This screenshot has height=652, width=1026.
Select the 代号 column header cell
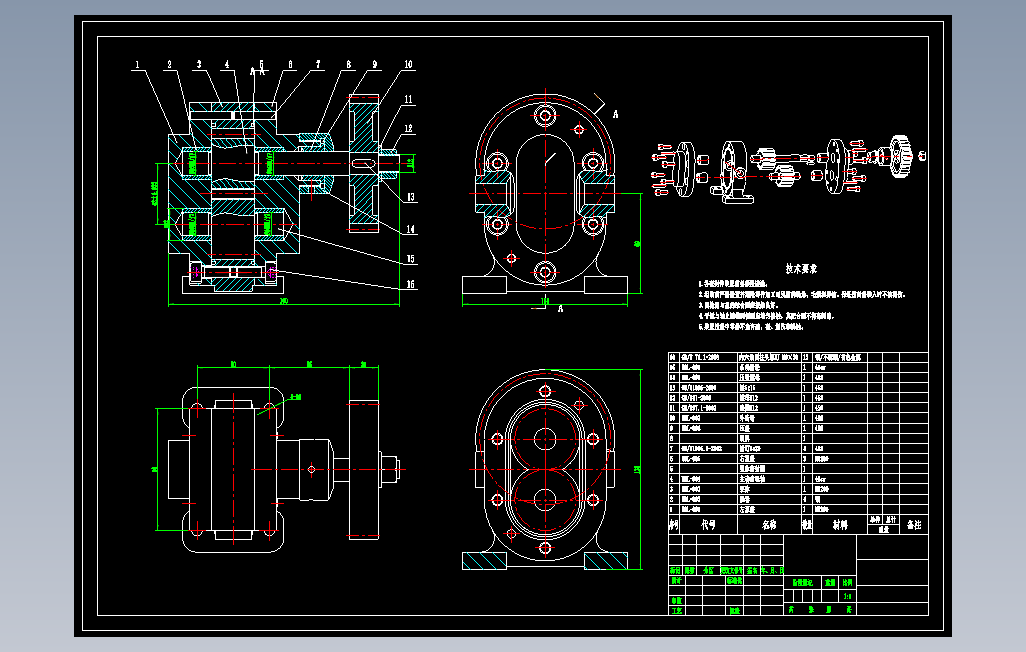(709, 524)
